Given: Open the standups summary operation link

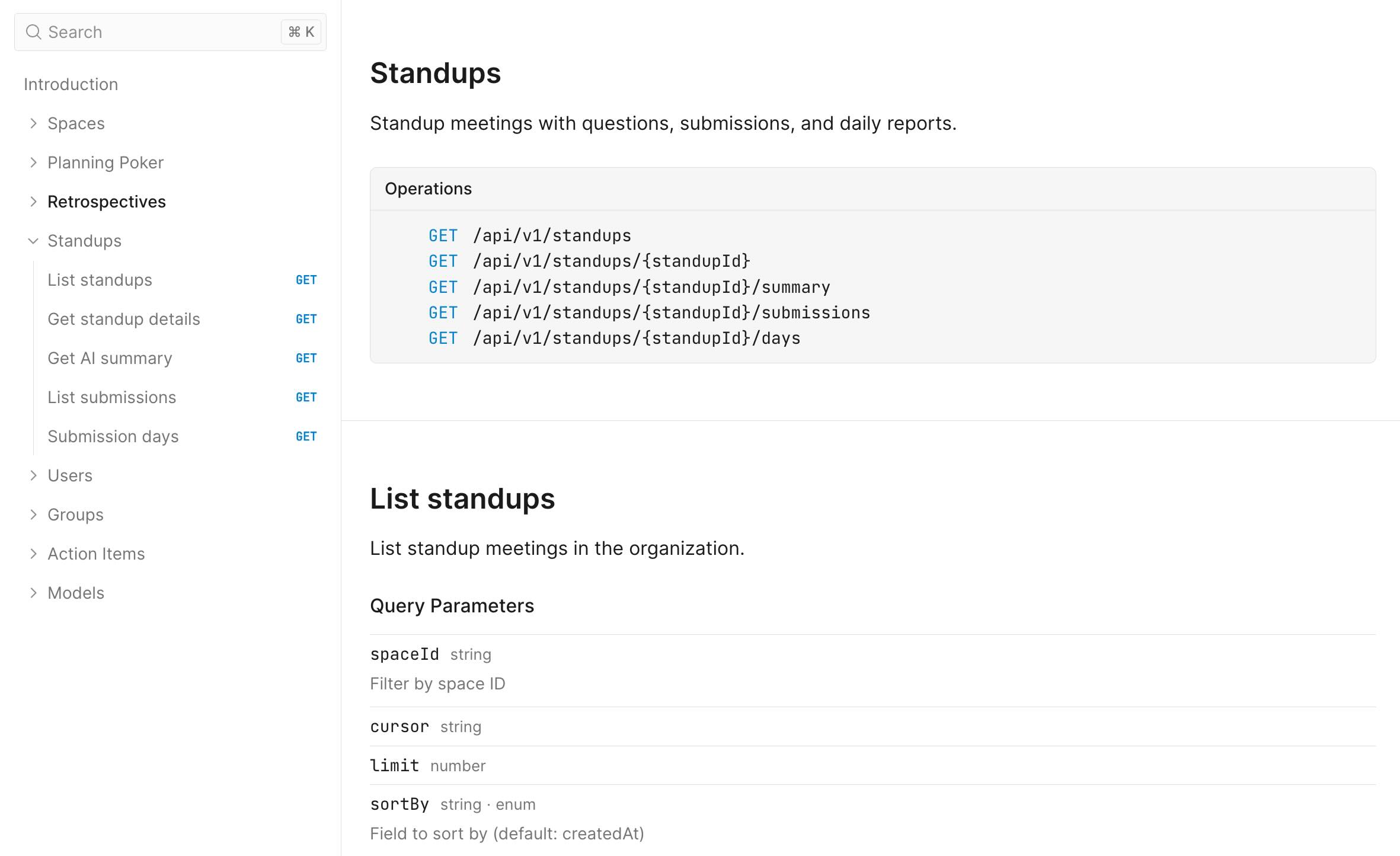Looking at the screenshot, I should click(x=651, y=288).
